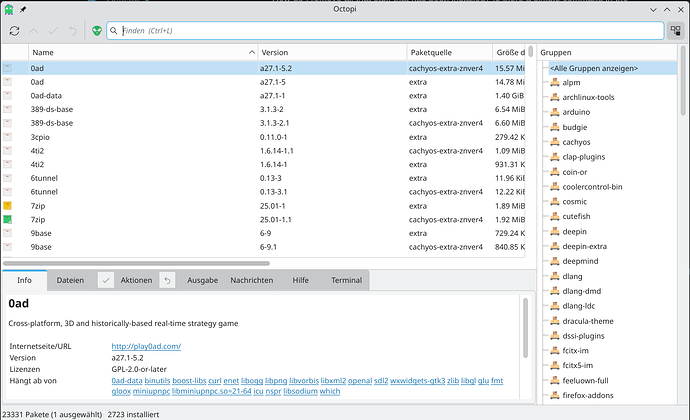Image resolution: width=690 pixels, height=420 pixels.
Task: Open the http://play0ad.com/ link
Action: pos(146,346)
